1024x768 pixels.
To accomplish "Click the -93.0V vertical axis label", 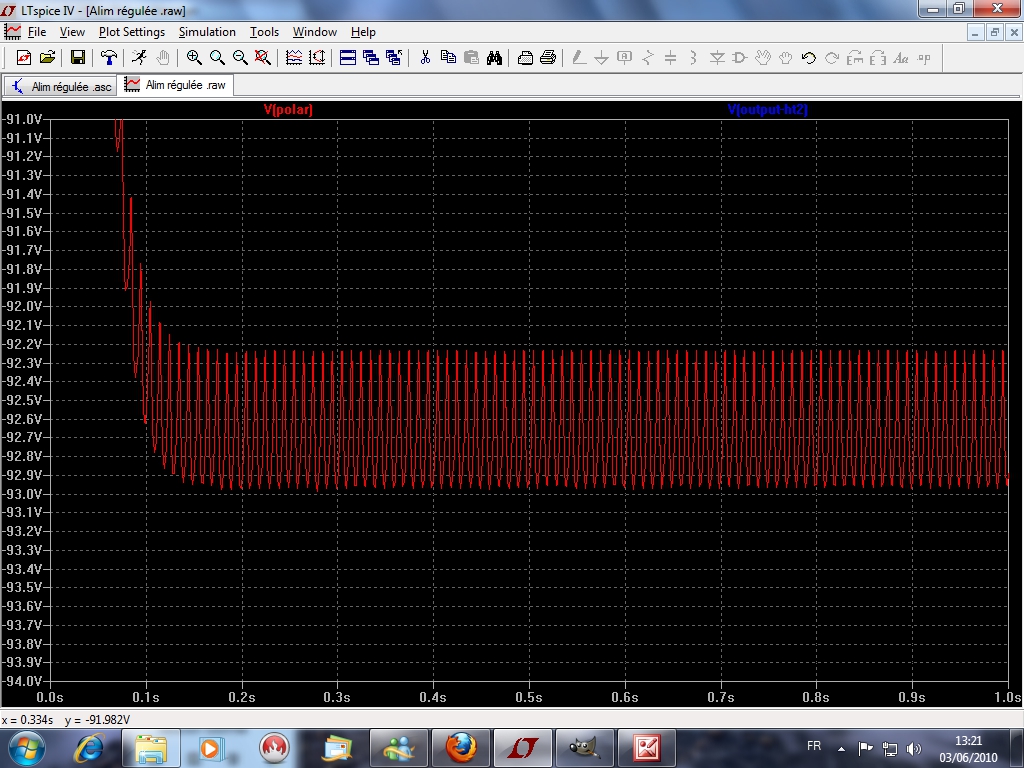I will (x=24, y=494).
